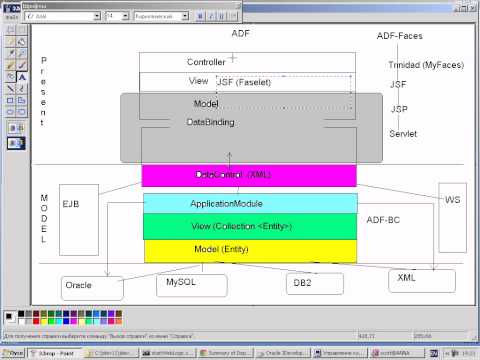Image resolution: width=480 pixels, height=360 pixels.
Task: Switch to the Summary taskbar button
Action: coord(225,353)
